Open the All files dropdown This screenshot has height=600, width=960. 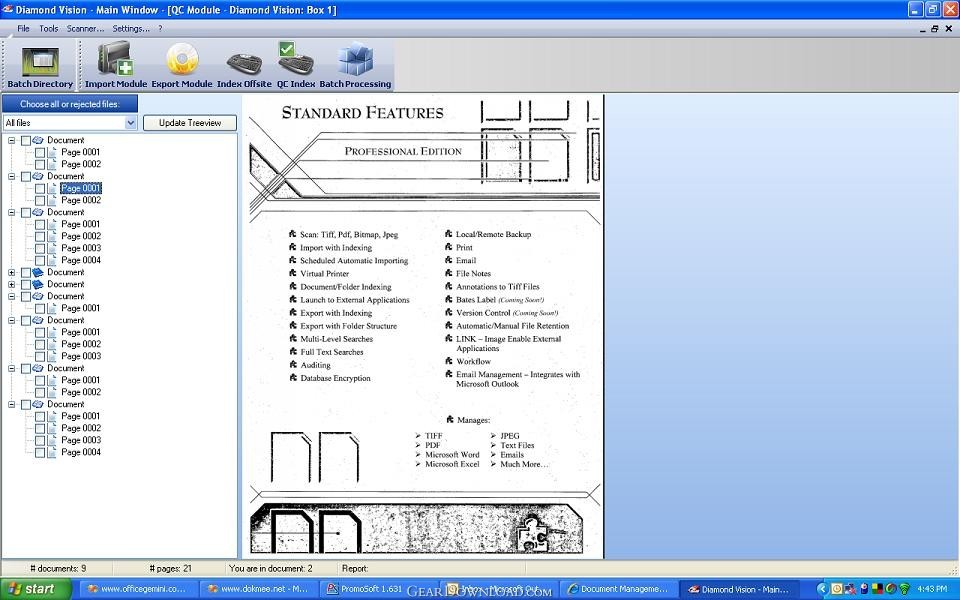(130, 123)
